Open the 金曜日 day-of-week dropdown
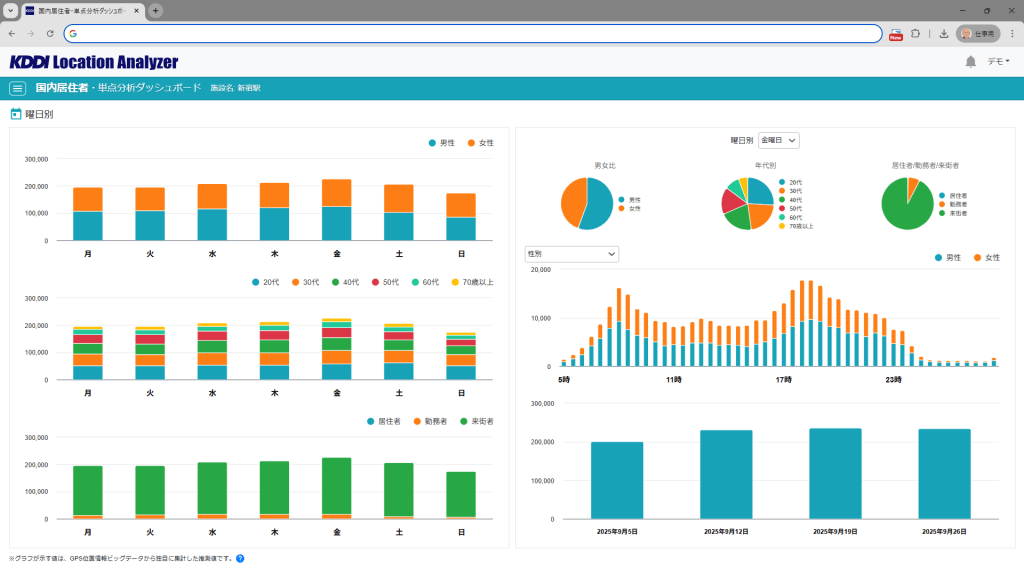This screenshot has width=1024, height=576. 778,141
